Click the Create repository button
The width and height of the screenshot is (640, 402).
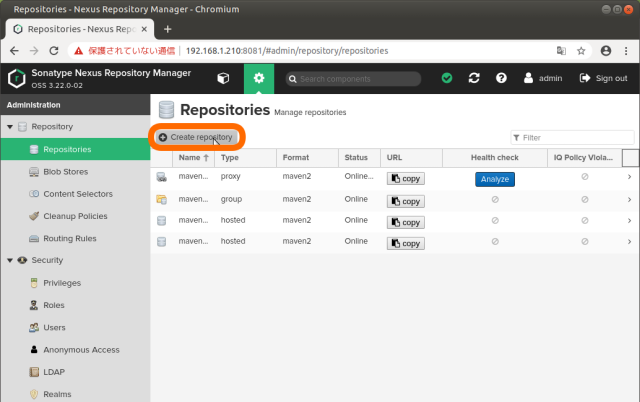[196, 137]
